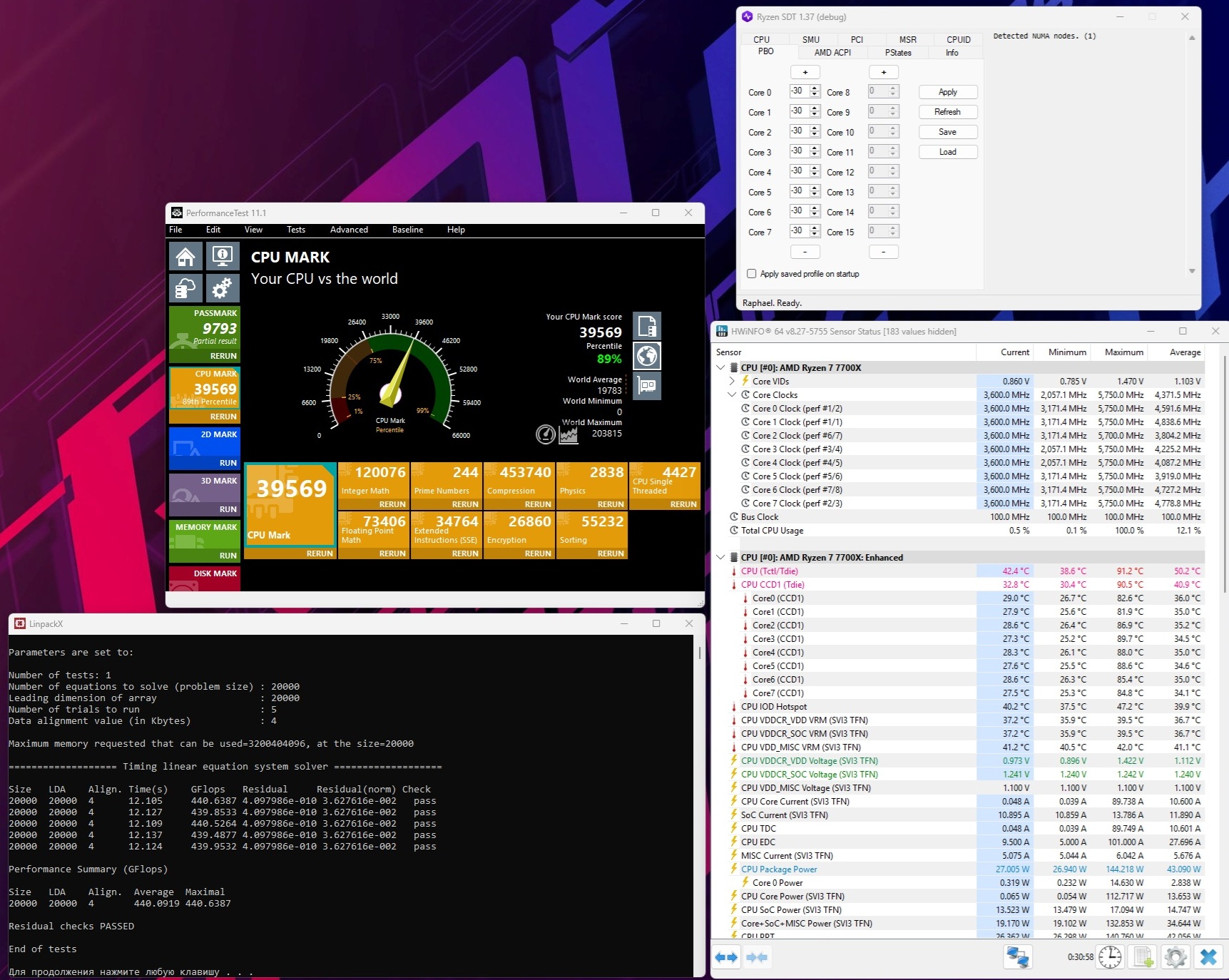Decrease the Core 3 offset spinner
Screen dimensions: 1229x980
pyautogui.click(x=815, y=154)
